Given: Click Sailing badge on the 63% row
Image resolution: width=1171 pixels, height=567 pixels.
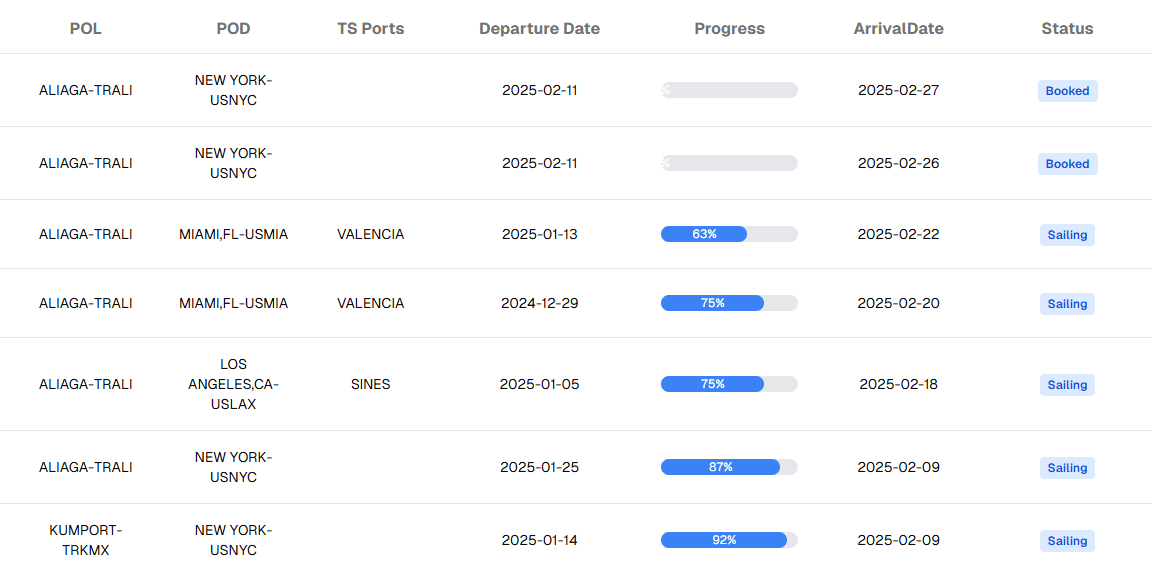Looking at the screenshot, I should click(x=1067, y=235).
